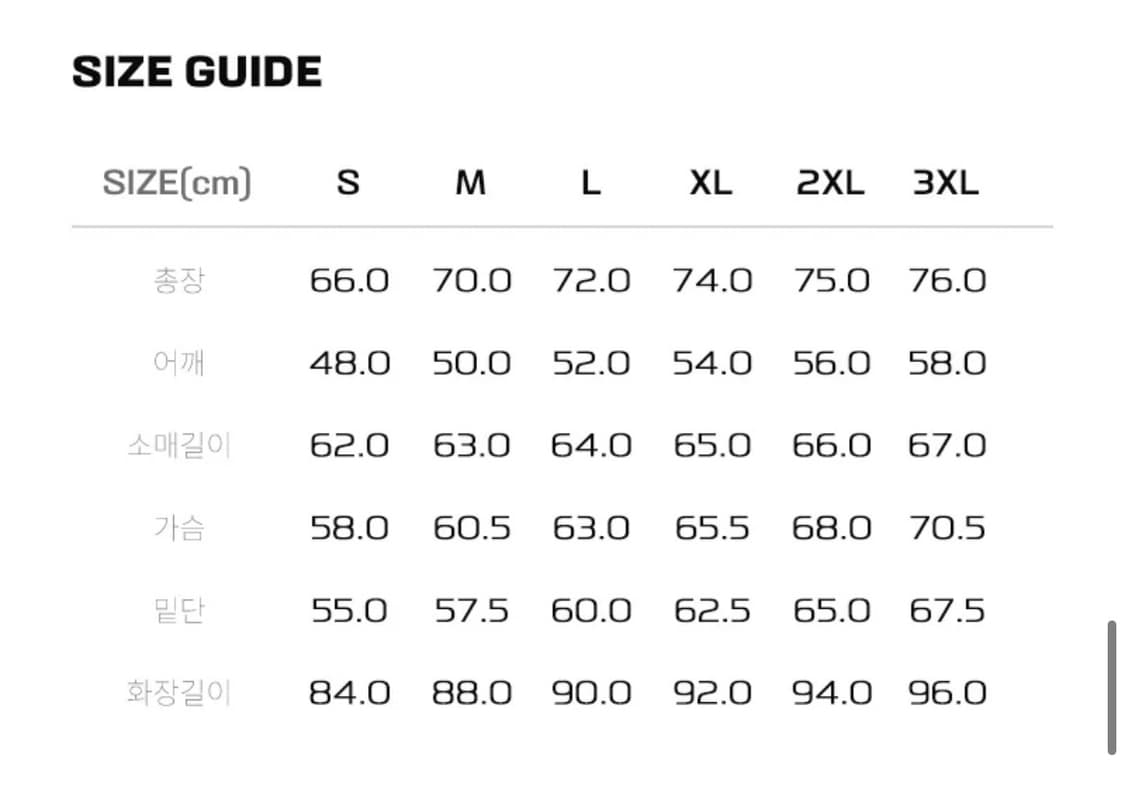
Task: Click the SIZE GUIDE heading
Action: tap(197, 72)
